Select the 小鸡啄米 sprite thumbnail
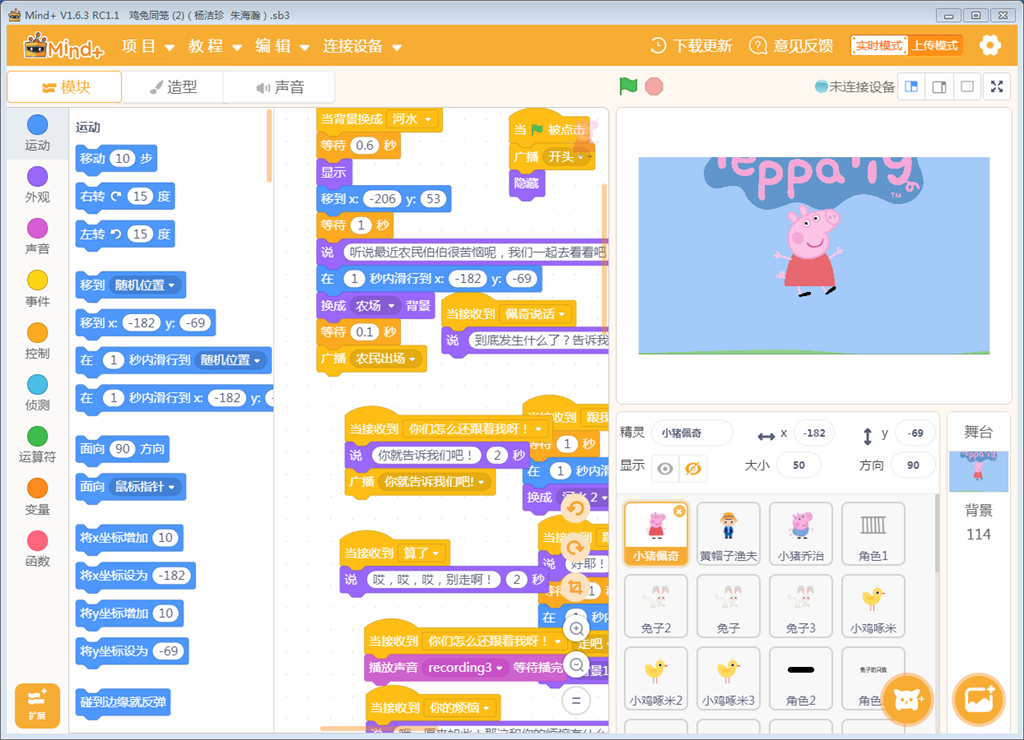The height and width of the screenshot is (740, 1024). (873, 606)
